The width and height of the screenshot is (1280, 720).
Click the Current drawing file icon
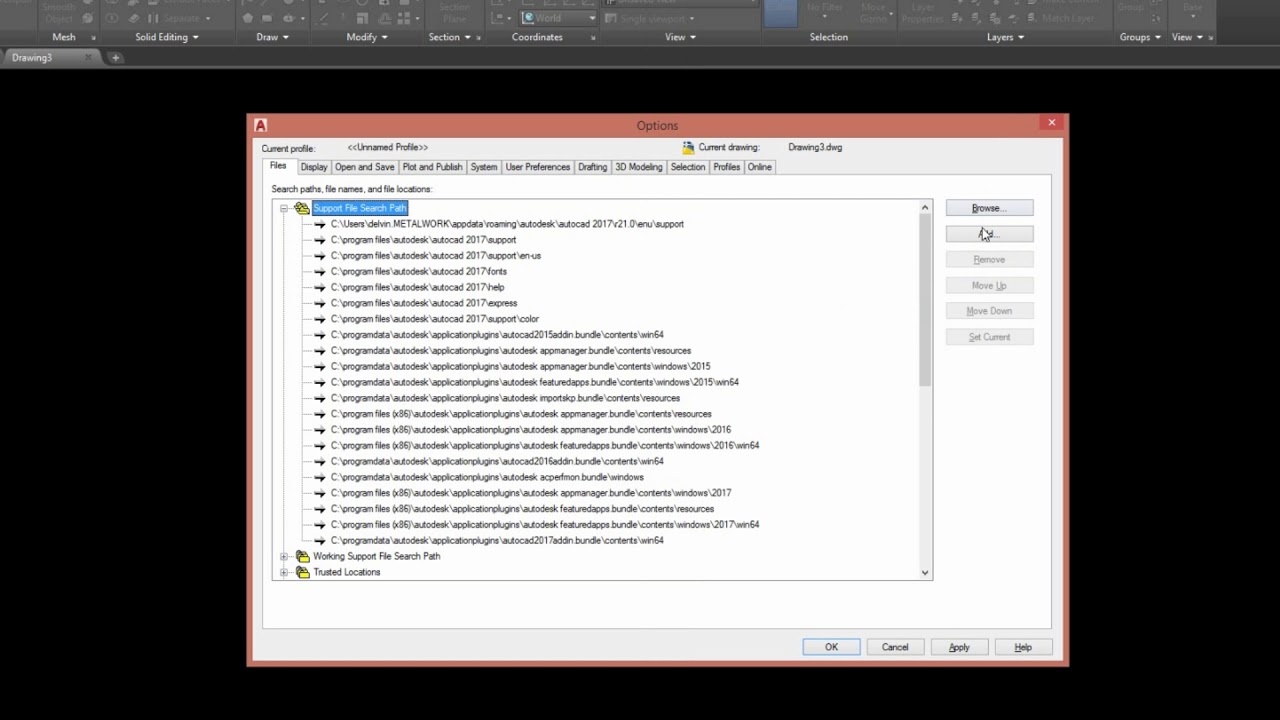688,148
